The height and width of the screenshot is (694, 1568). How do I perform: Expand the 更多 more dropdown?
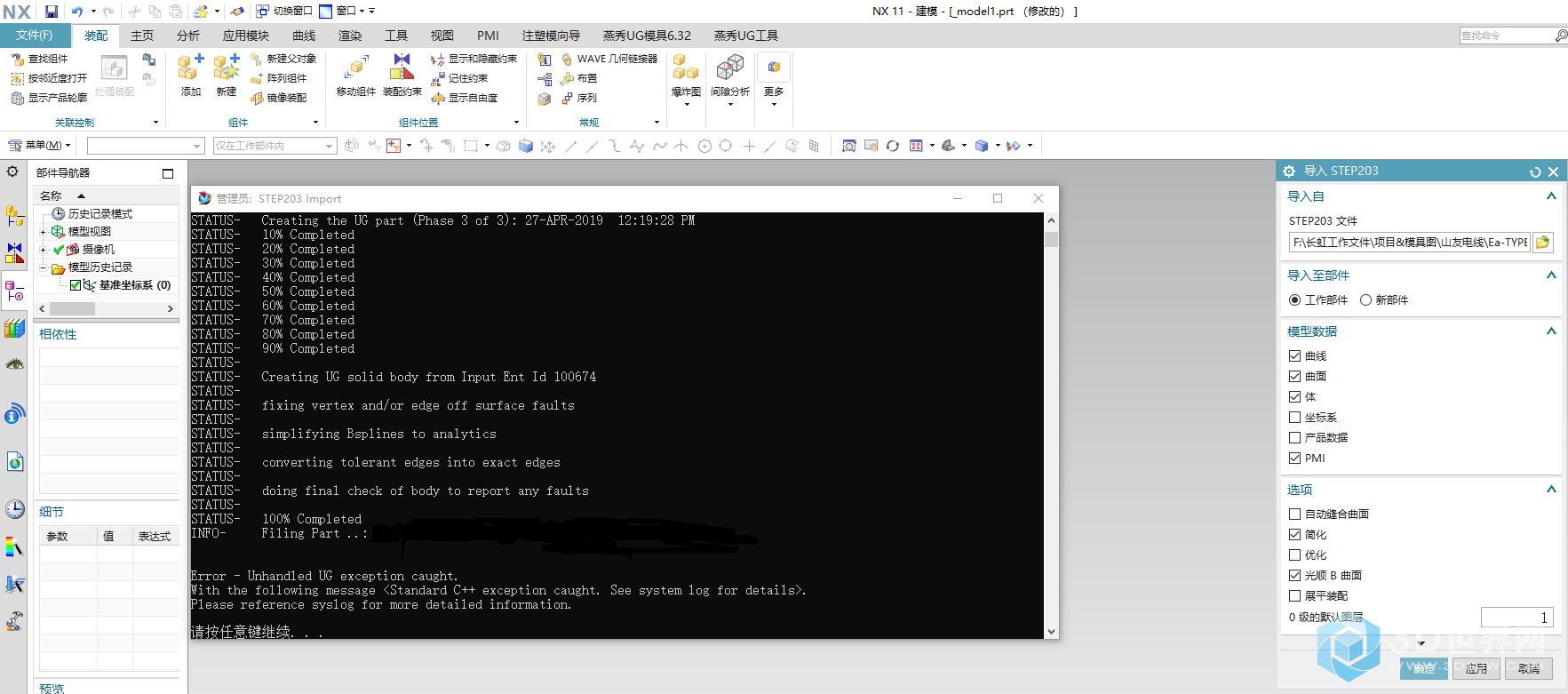774,80
